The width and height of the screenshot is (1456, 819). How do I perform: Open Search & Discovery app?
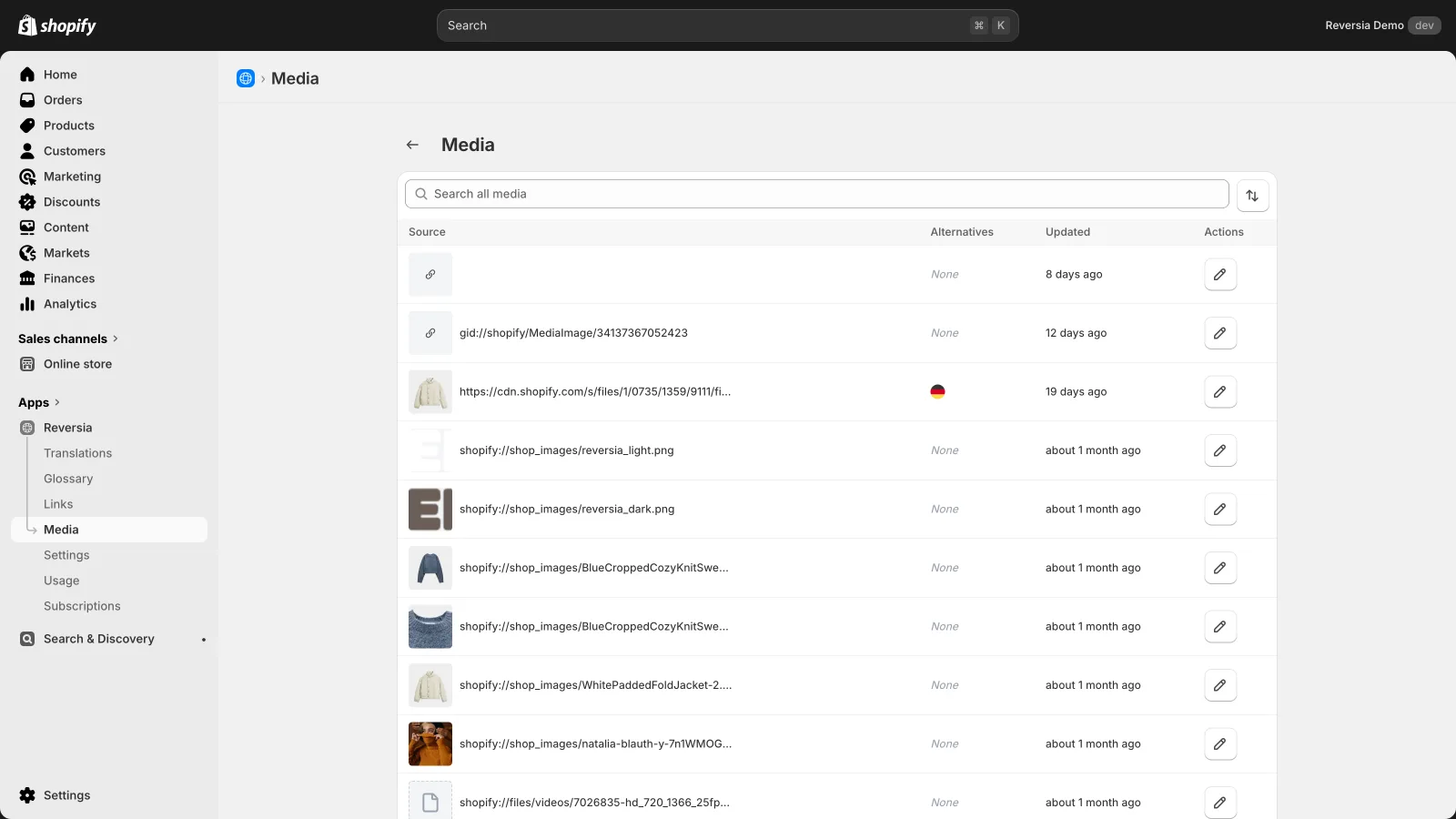pos(99,639)
